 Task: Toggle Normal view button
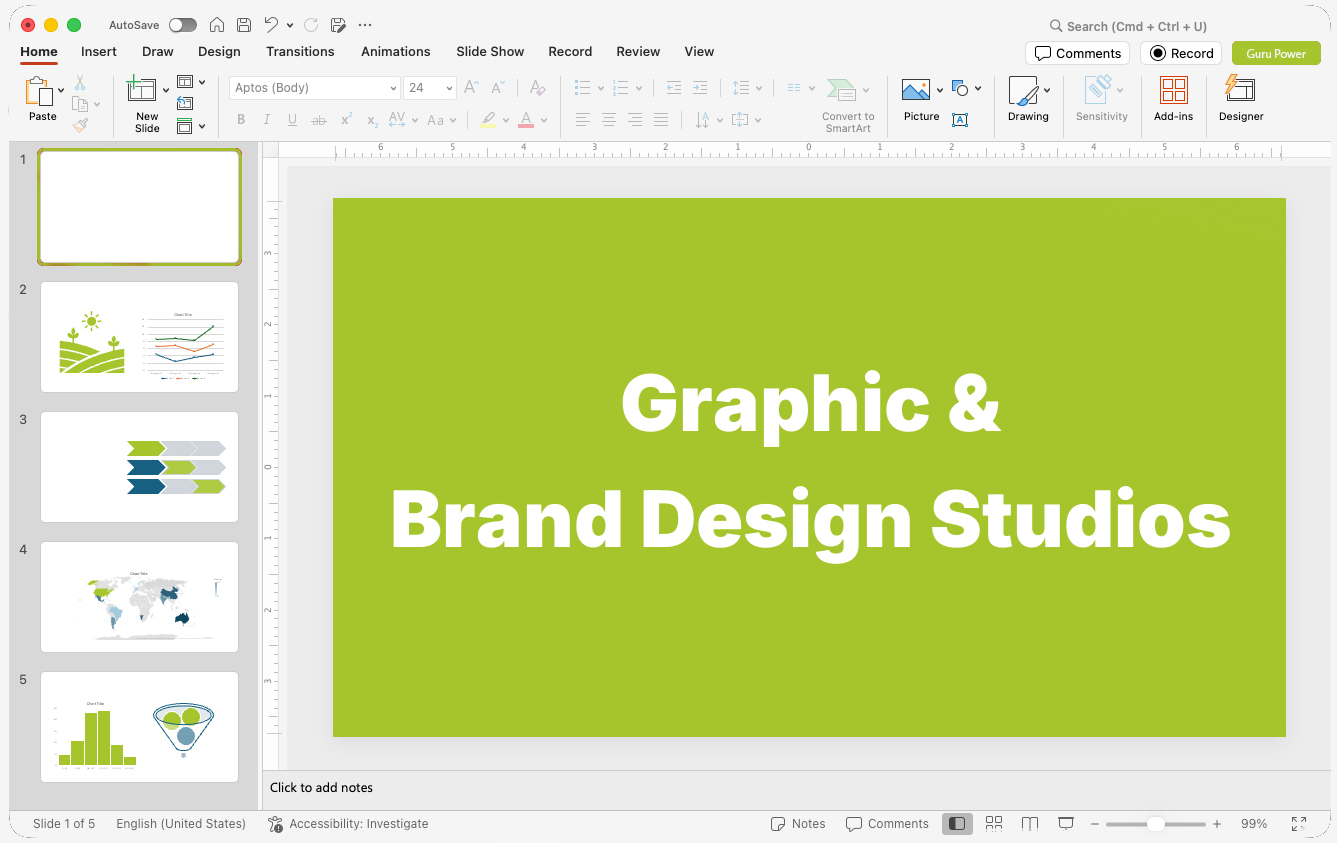(x=957, y=823)
